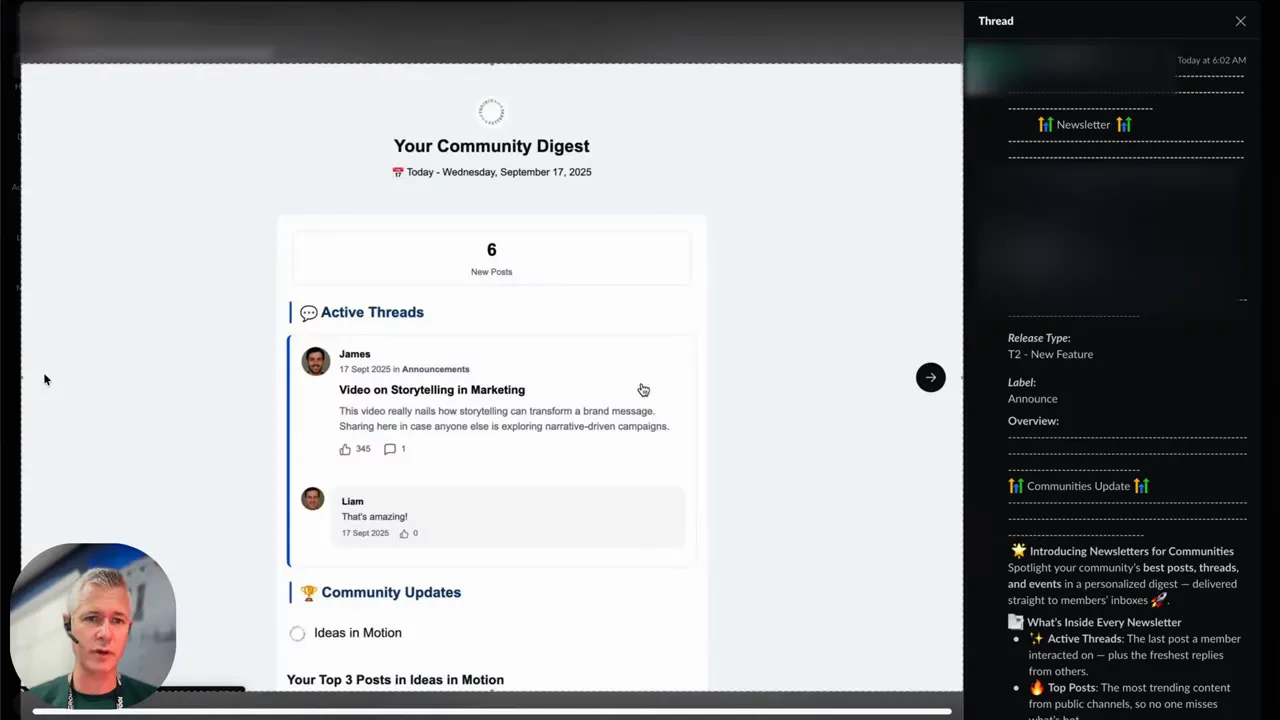Click the Community Updates section heading
Viewport: 1280px width, 720px height.
pos(391,592)
